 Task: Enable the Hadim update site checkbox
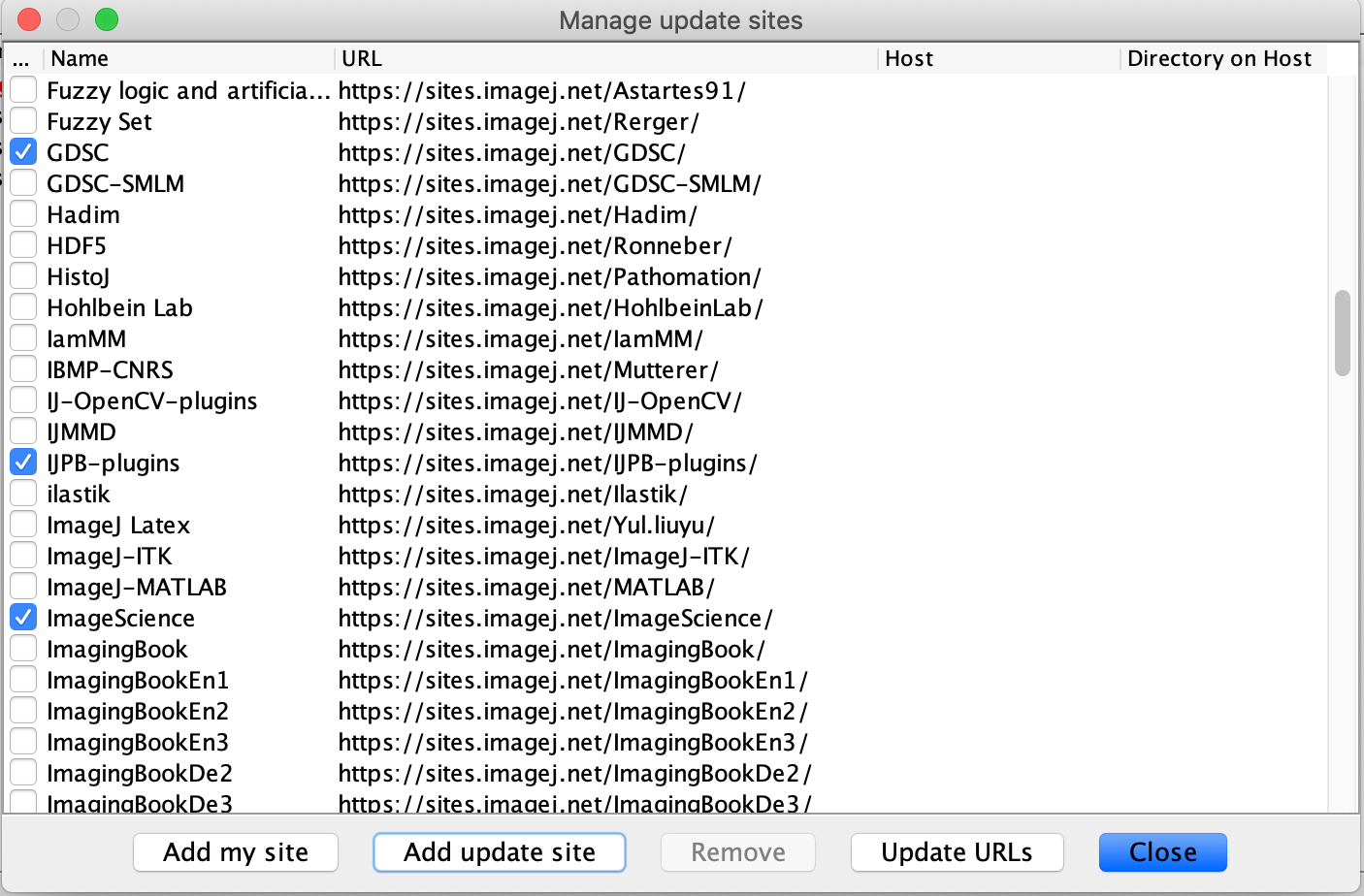pyautogui.click(x=23, y=214)
